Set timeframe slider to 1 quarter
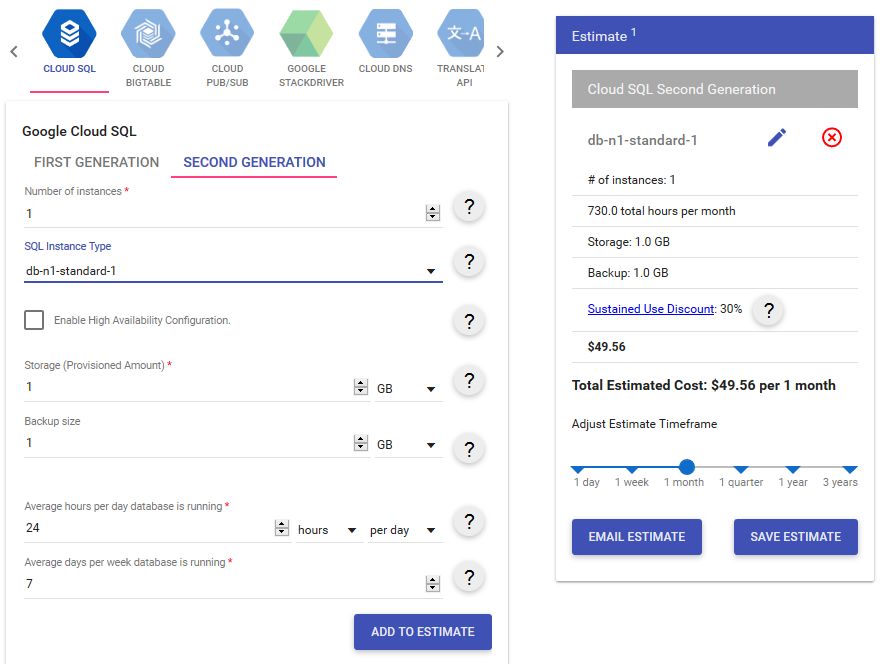 (x=741, y=469)
